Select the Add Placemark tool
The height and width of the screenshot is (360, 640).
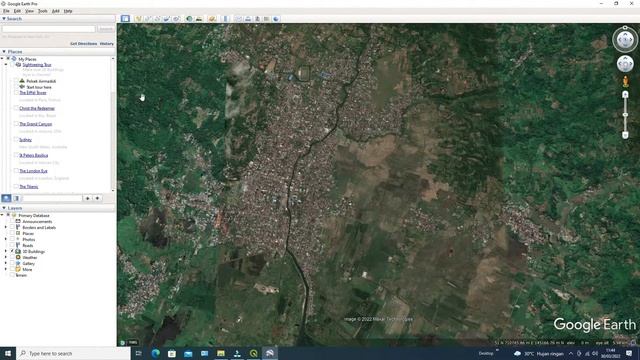[x=138, y=19]
